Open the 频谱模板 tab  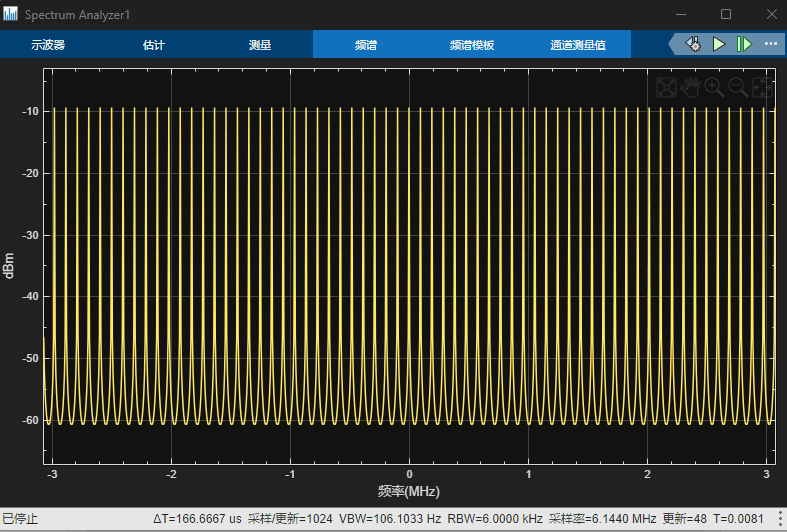472,45
